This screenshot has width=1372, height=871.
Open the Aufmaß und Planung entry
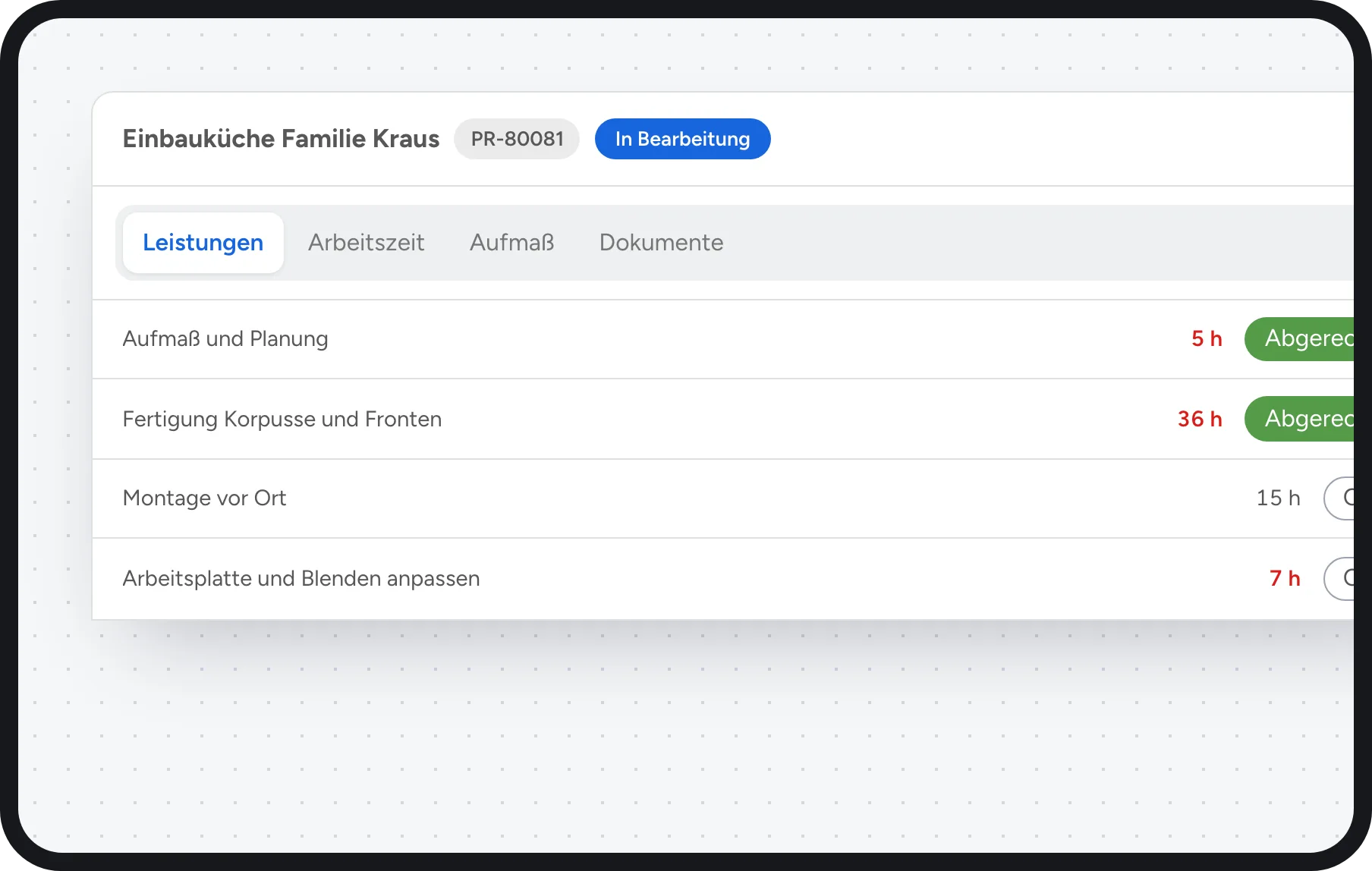pyautogui.click(x=723, y=339)
